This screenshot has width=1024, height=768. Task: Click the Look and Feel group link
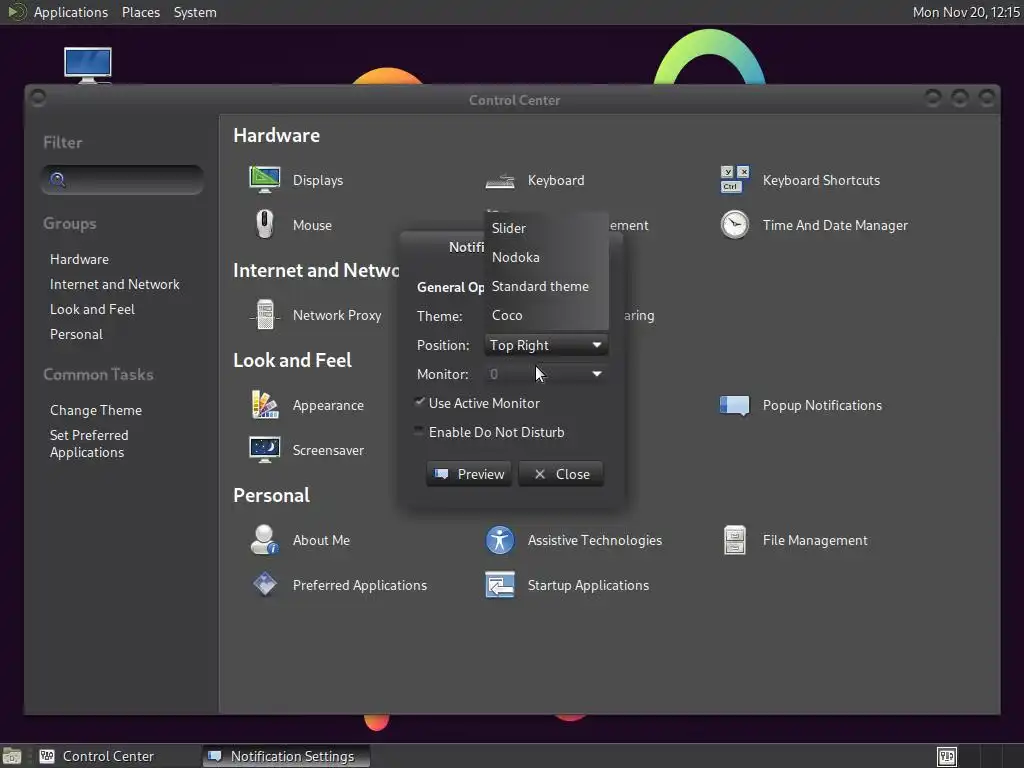[93, 309]
